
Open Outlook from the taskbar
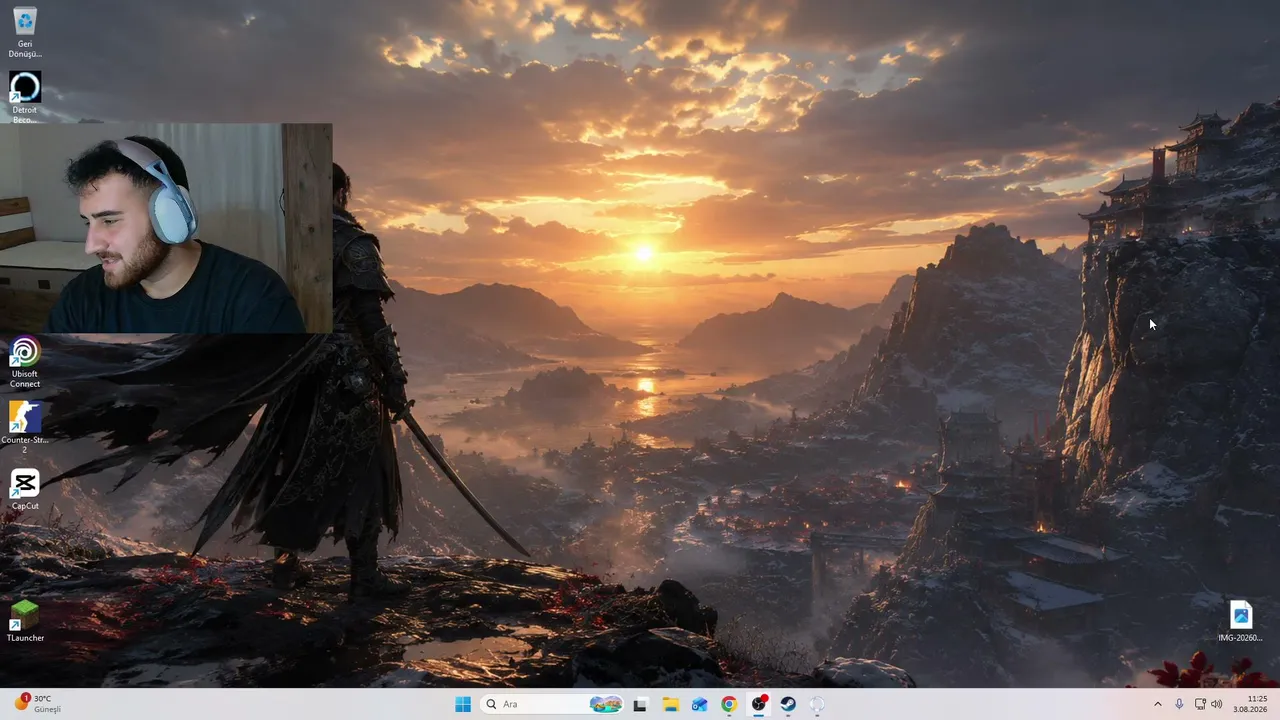point(700,704)
